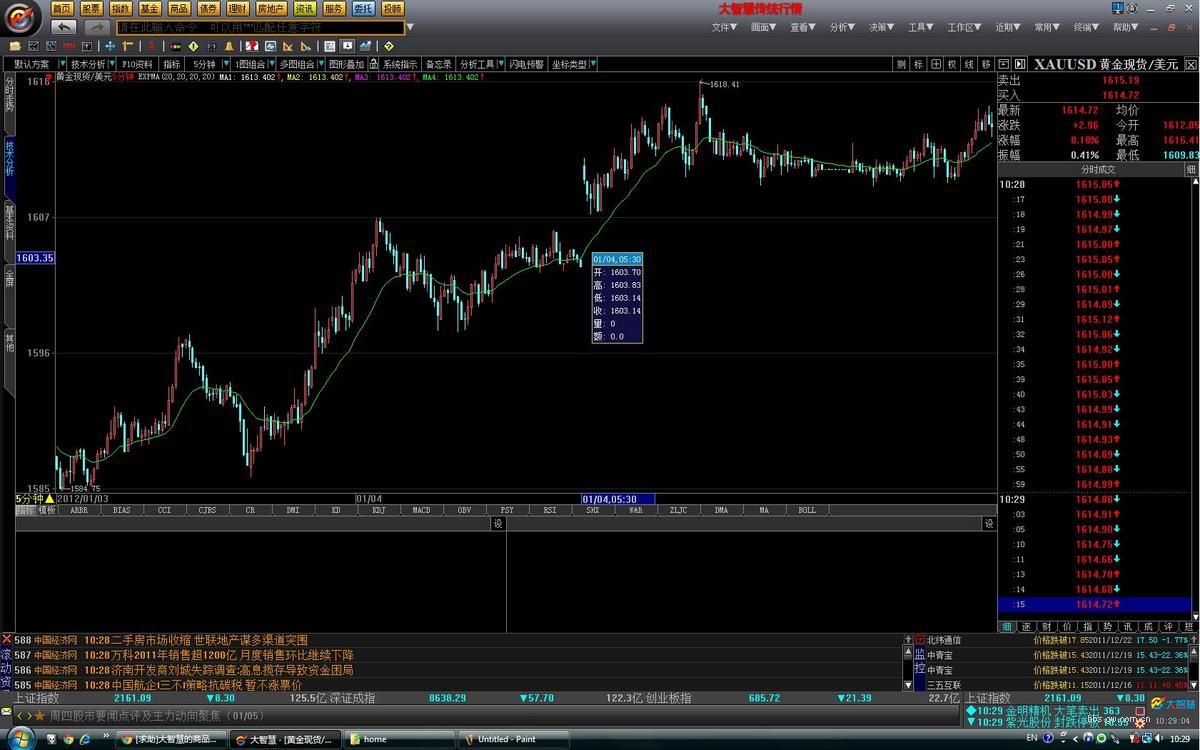Click the traffic light signal icon
The image size is (1200, 750).
coord(175,46)
